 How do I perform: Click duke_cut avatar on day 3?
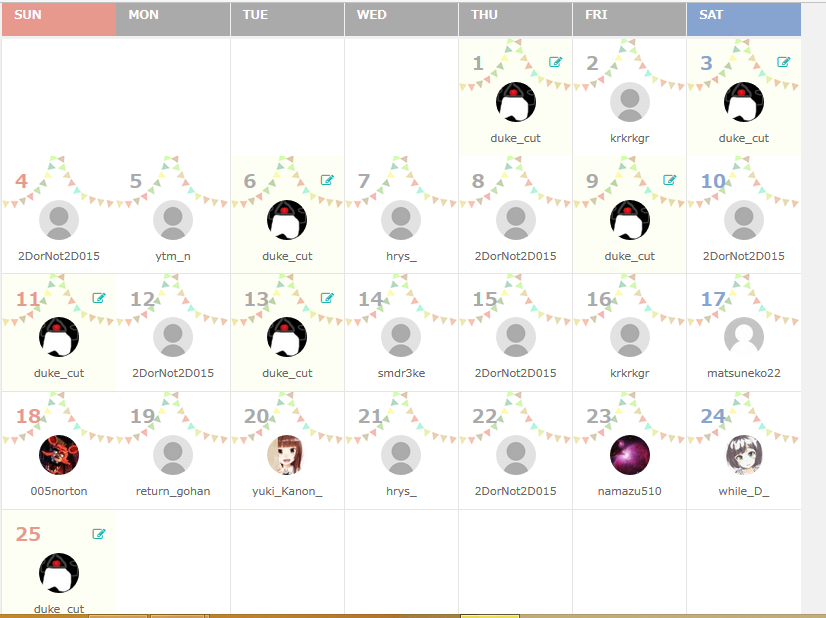click(744, 102)
